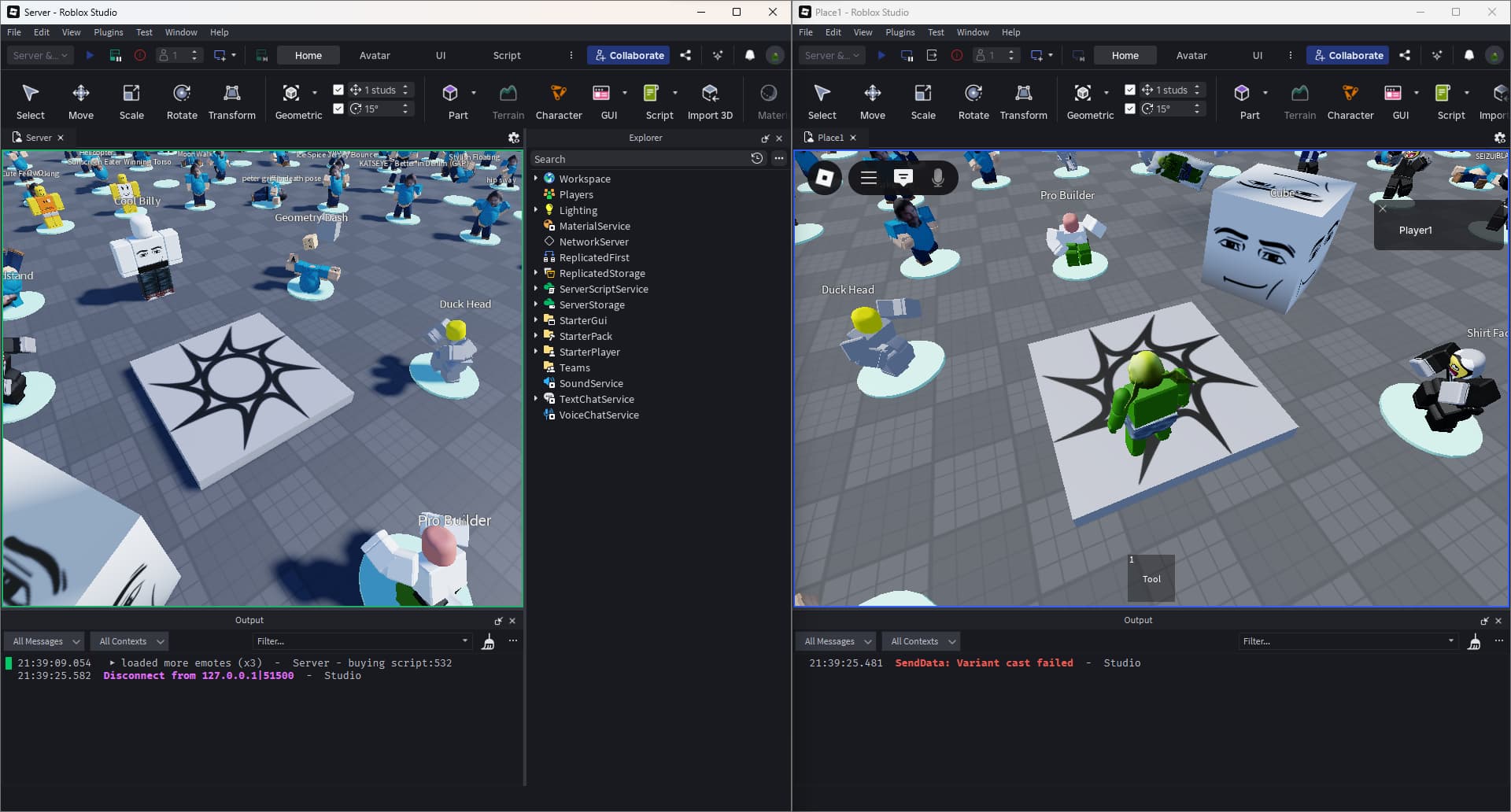This screenshot has height=812, width=1511.
Task: Select the Rotate tool in Server window
Action: pyautogui.click(x=182, y=101)
